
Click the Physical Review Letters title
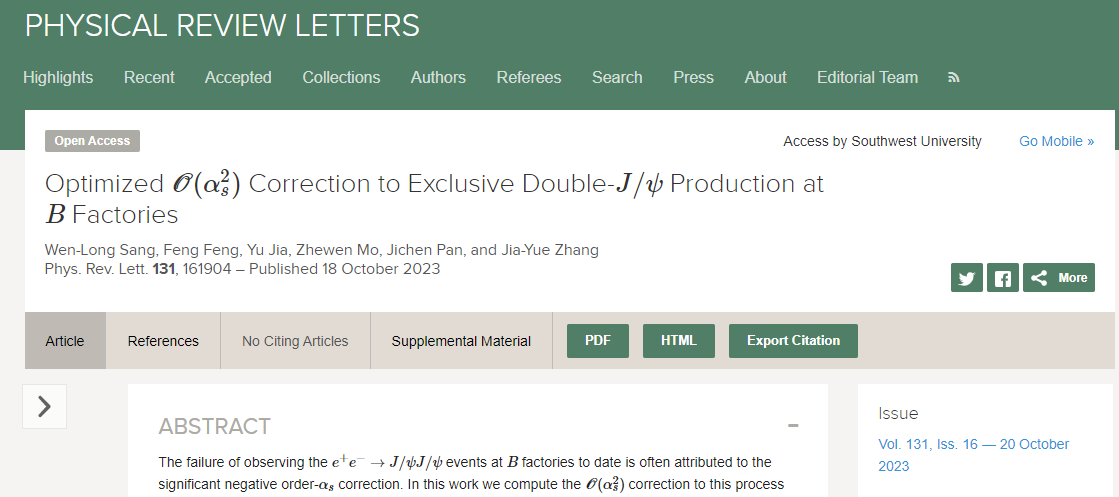pyautogui.click(x=222, y=26)
